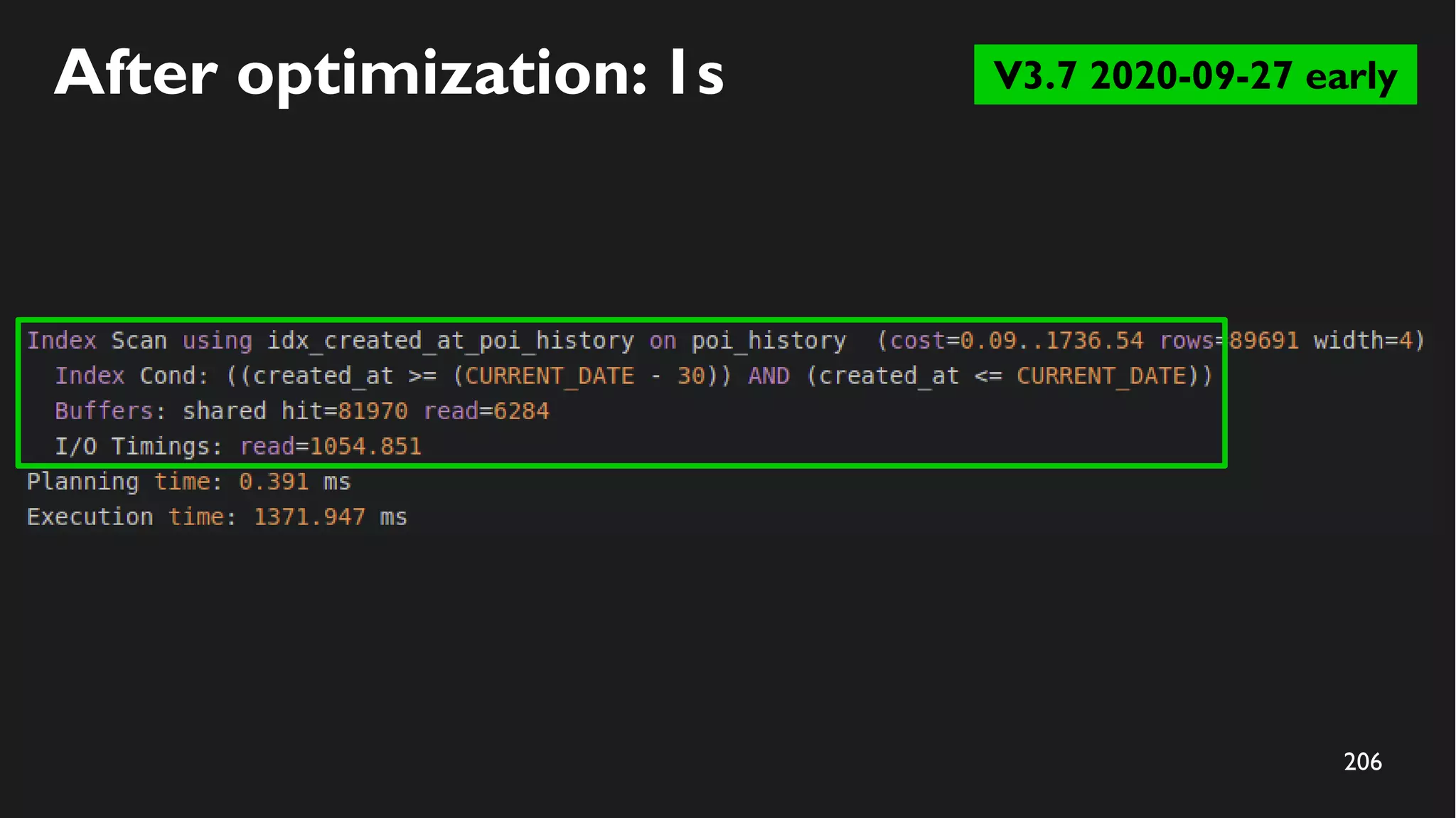Click the 'Index Scan using idx_created_at_poi_history' line

726,341
